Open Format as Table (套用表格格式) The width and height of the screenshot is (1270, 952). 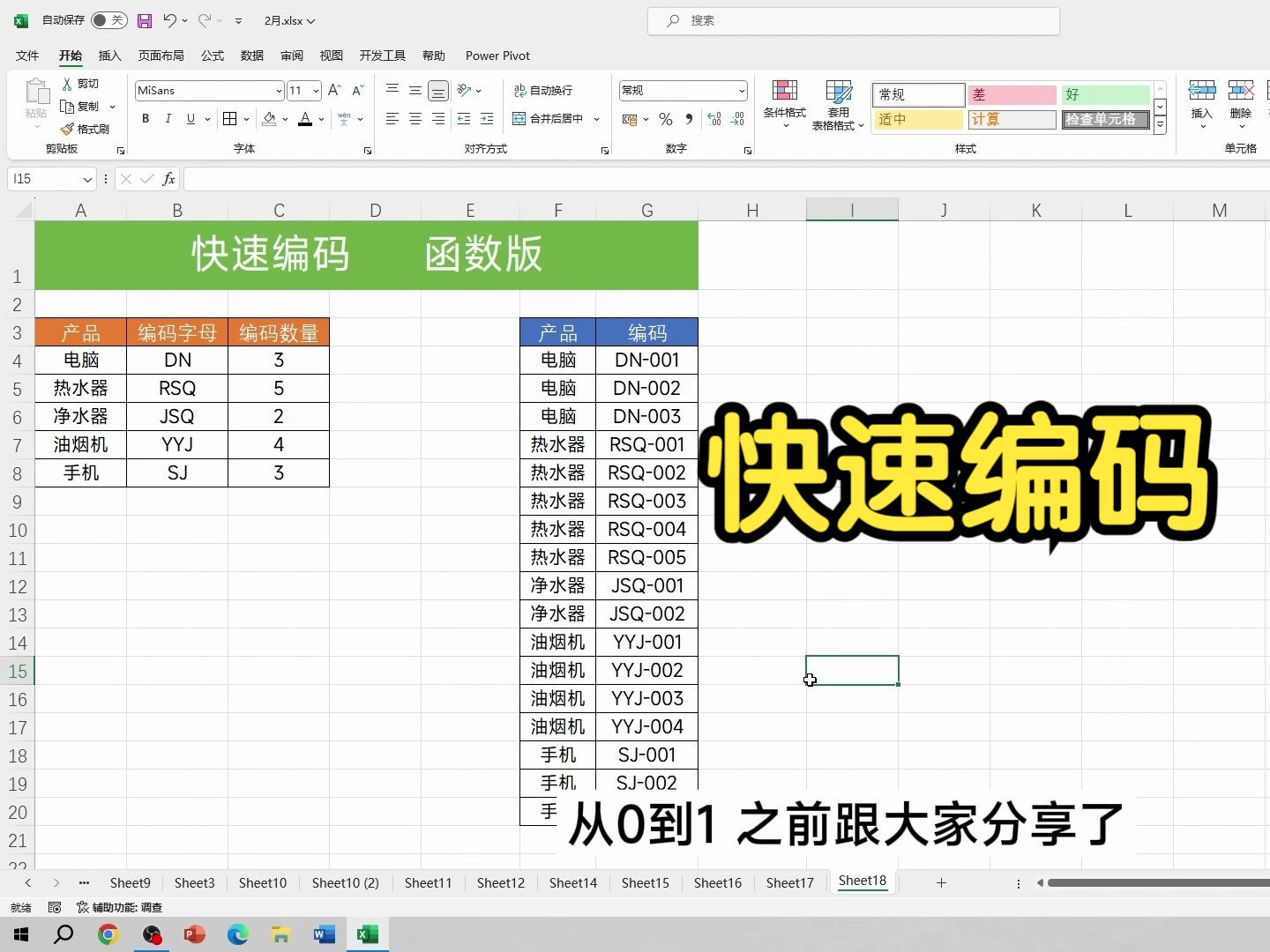(838, 104)
